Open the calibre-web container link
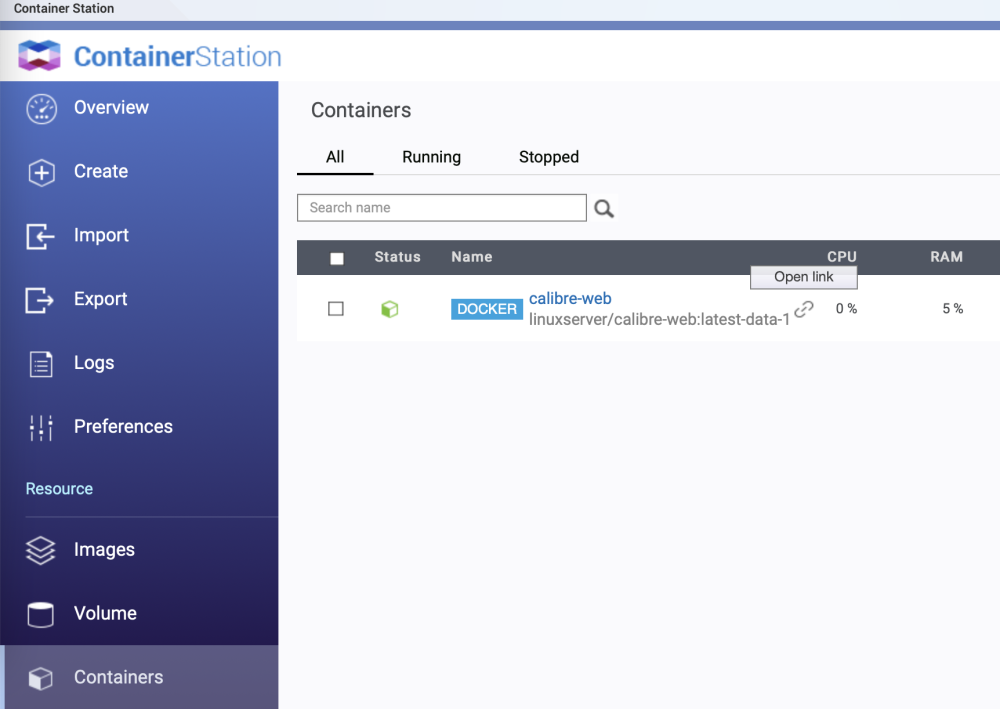 [x=570, y=298]
